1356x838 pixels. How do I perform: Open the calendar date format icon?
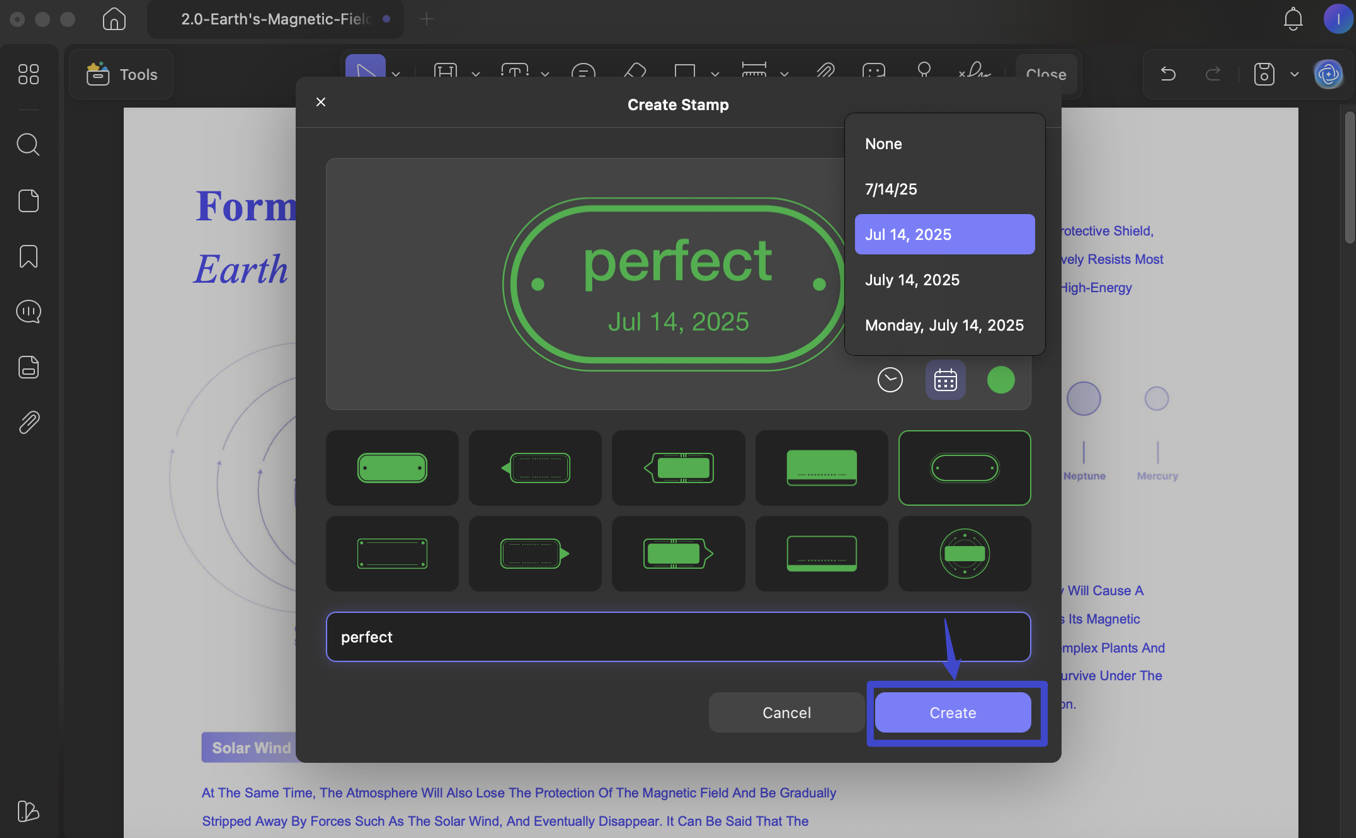(945, 380)
